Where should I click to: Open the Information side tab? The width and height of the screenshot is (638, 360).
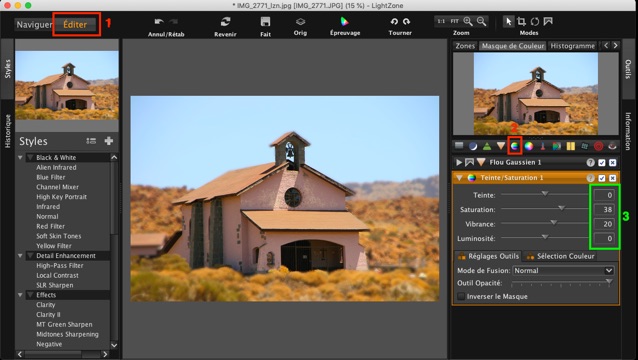pyautogui.click(x=628, y=131)
